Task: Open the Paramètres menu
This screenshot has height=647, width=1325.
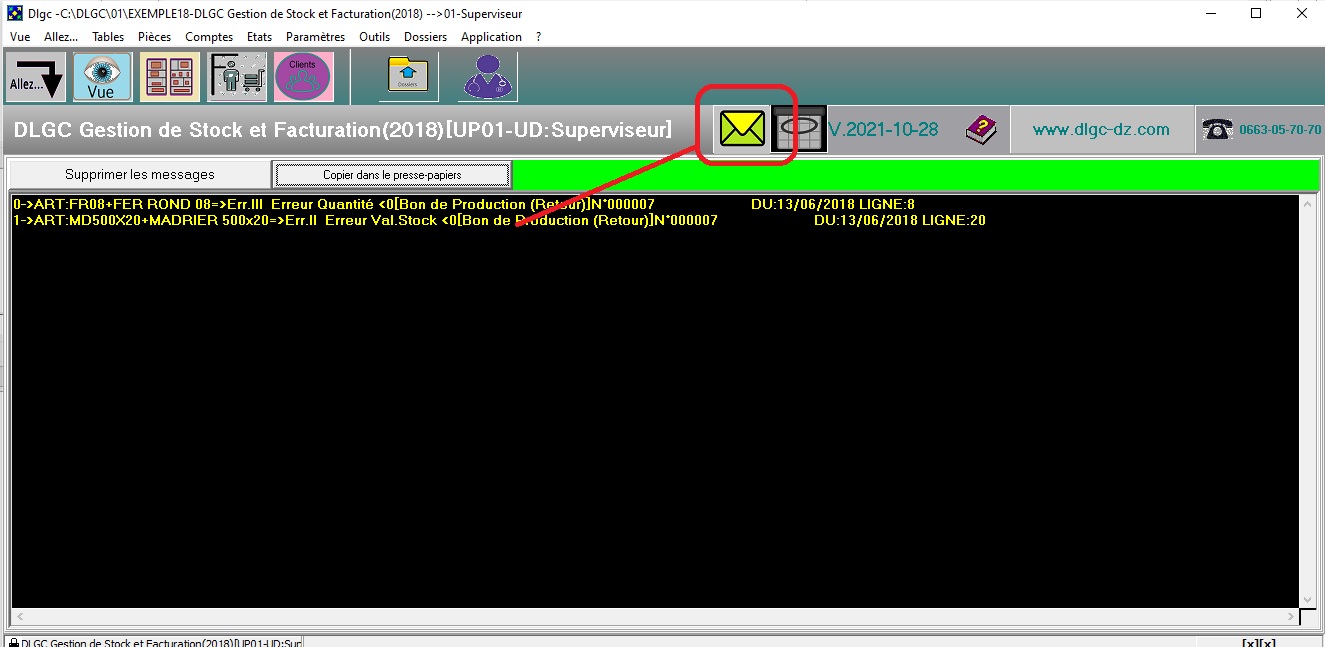Action: (315, 37)
